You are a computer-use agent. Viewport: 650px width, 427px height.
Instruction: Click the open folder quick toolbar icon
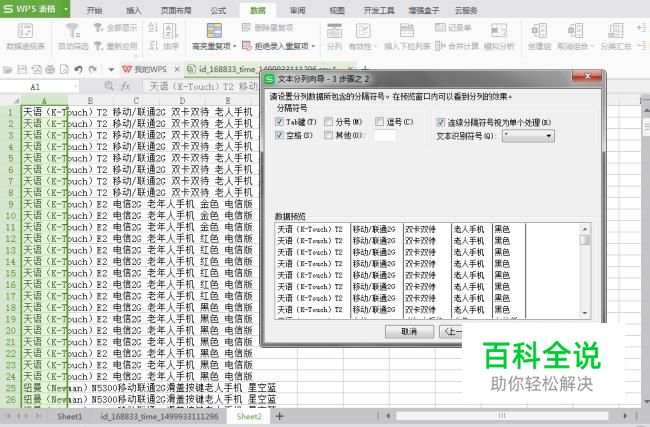(x=8, y=69)
